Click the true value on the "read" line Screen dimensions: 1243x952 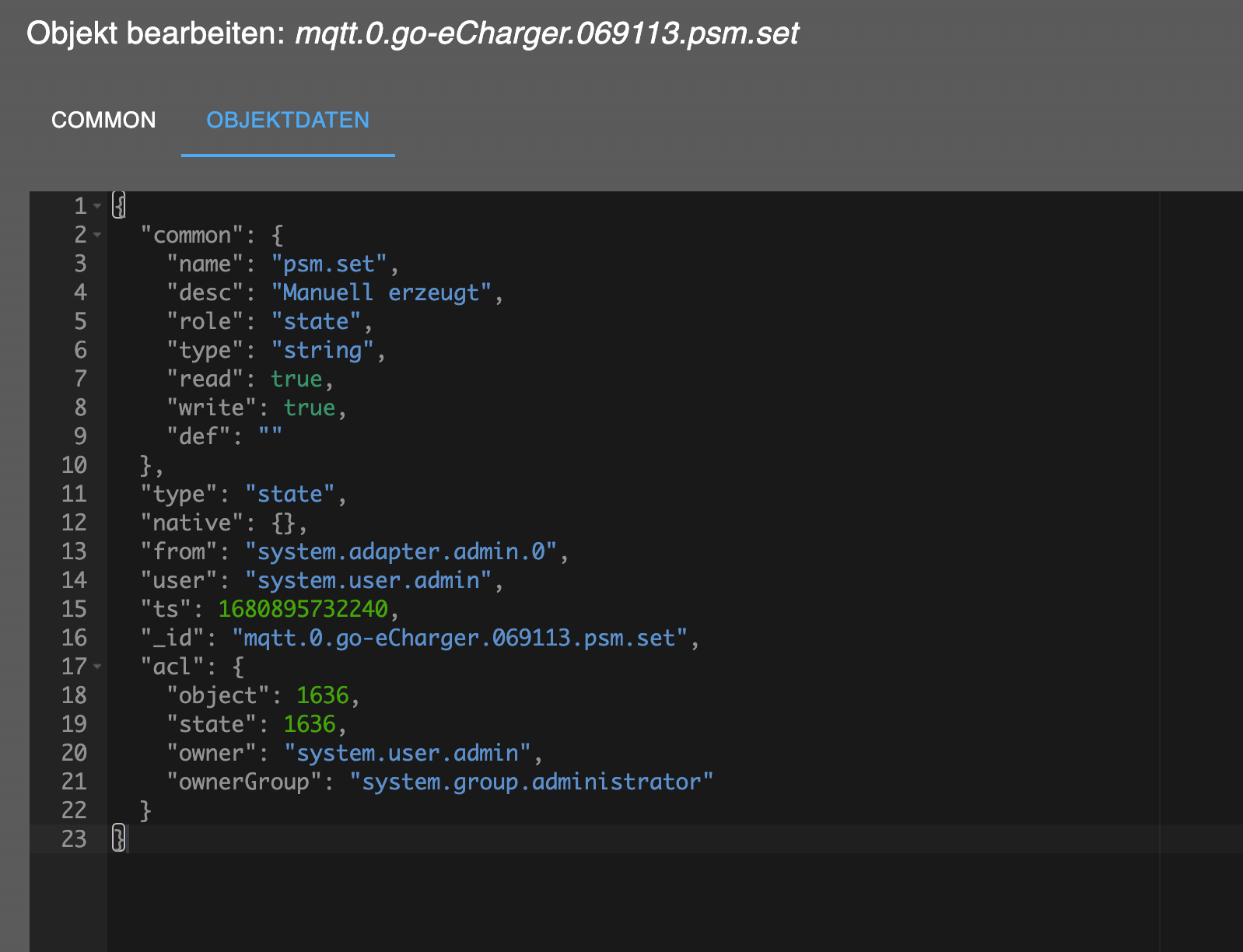tap(296, 380)
